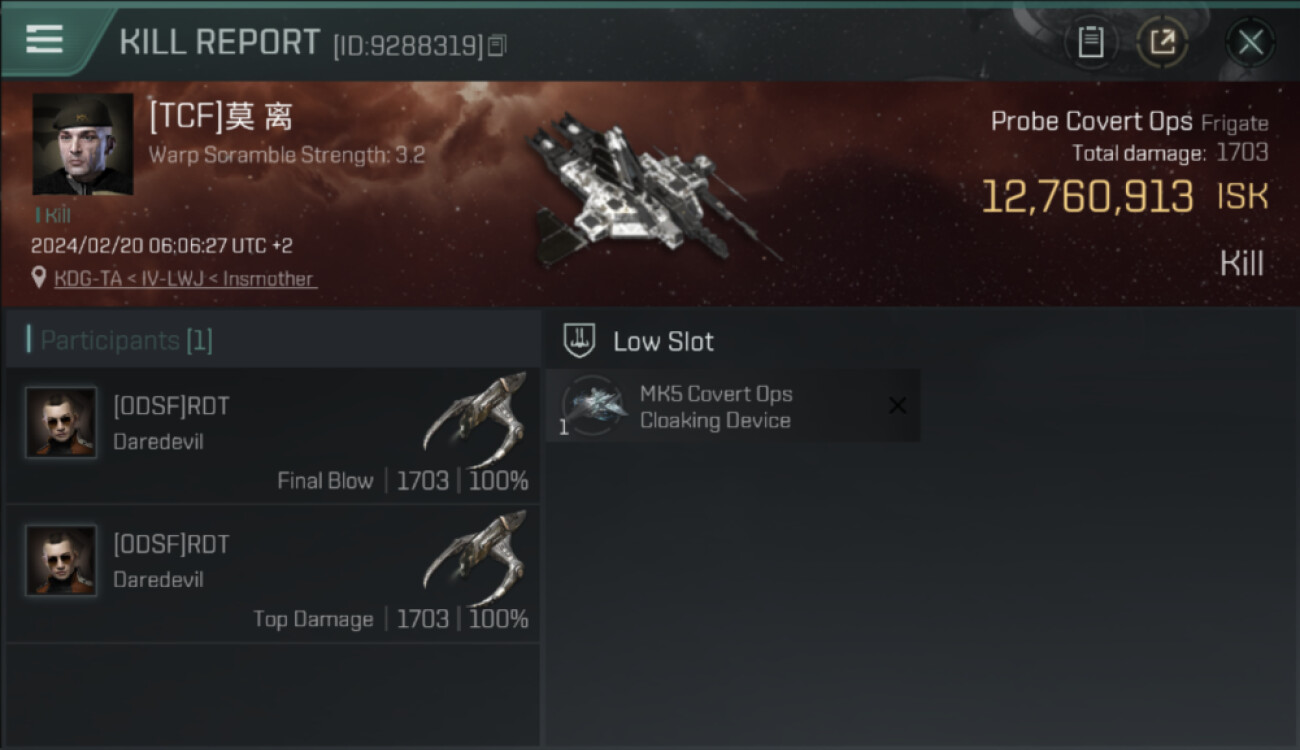Viewport: 1300px width, 750px height.
Task: View the Final Blow Daredevil ship icon
Action: tap(476, 420)
